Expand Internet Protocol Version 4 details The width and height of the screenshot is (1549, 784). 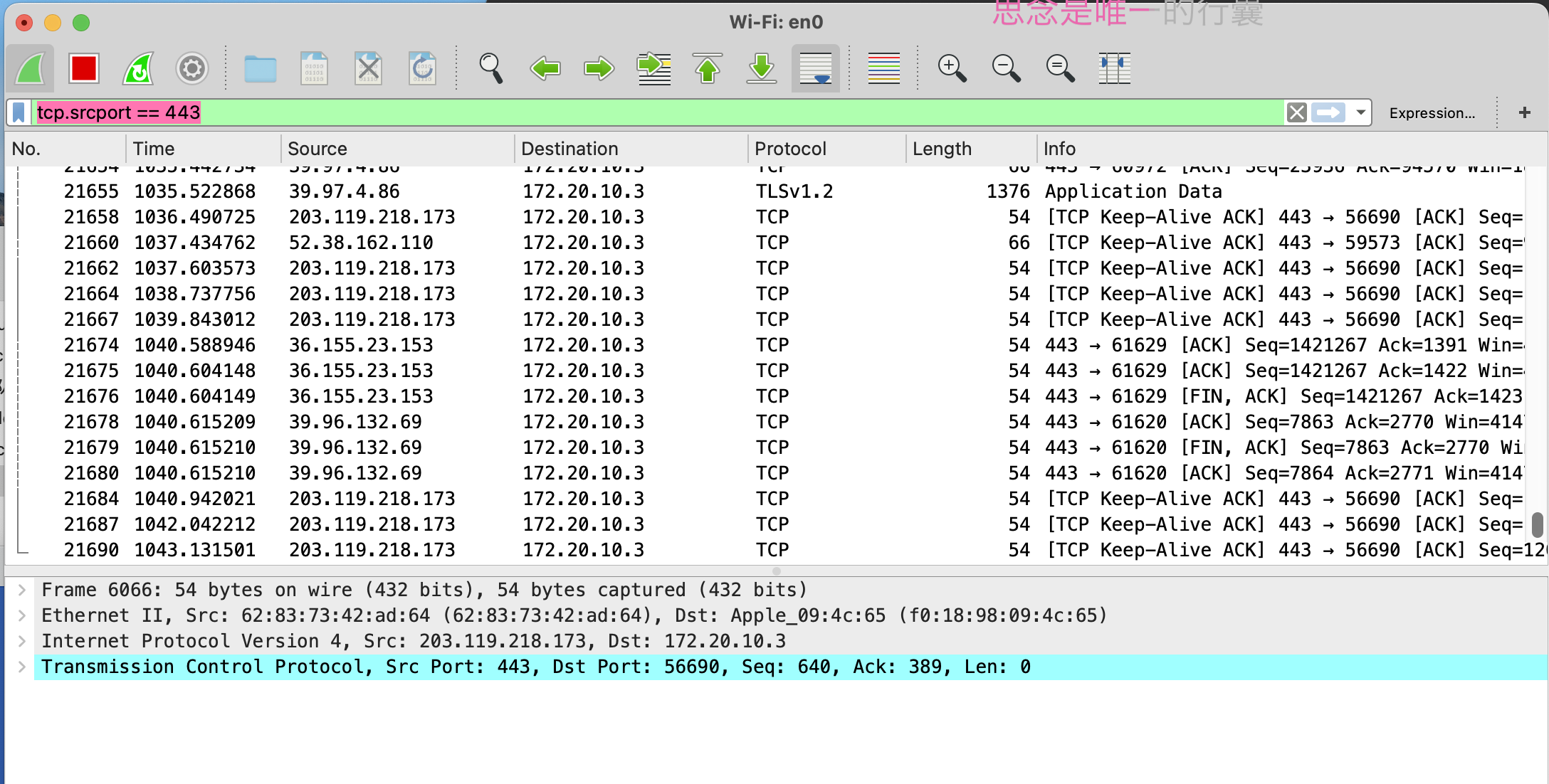(x=22, y=641)
